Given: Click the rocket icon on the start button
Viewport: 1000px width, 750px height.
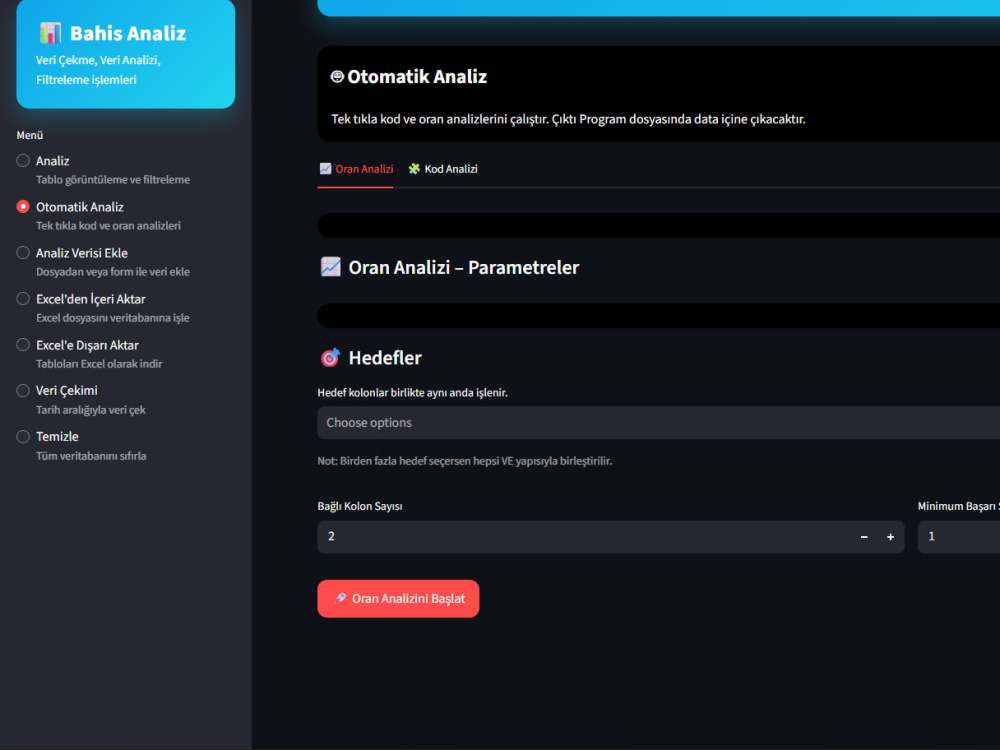Looking at the screenshot, I should point(340,598).
